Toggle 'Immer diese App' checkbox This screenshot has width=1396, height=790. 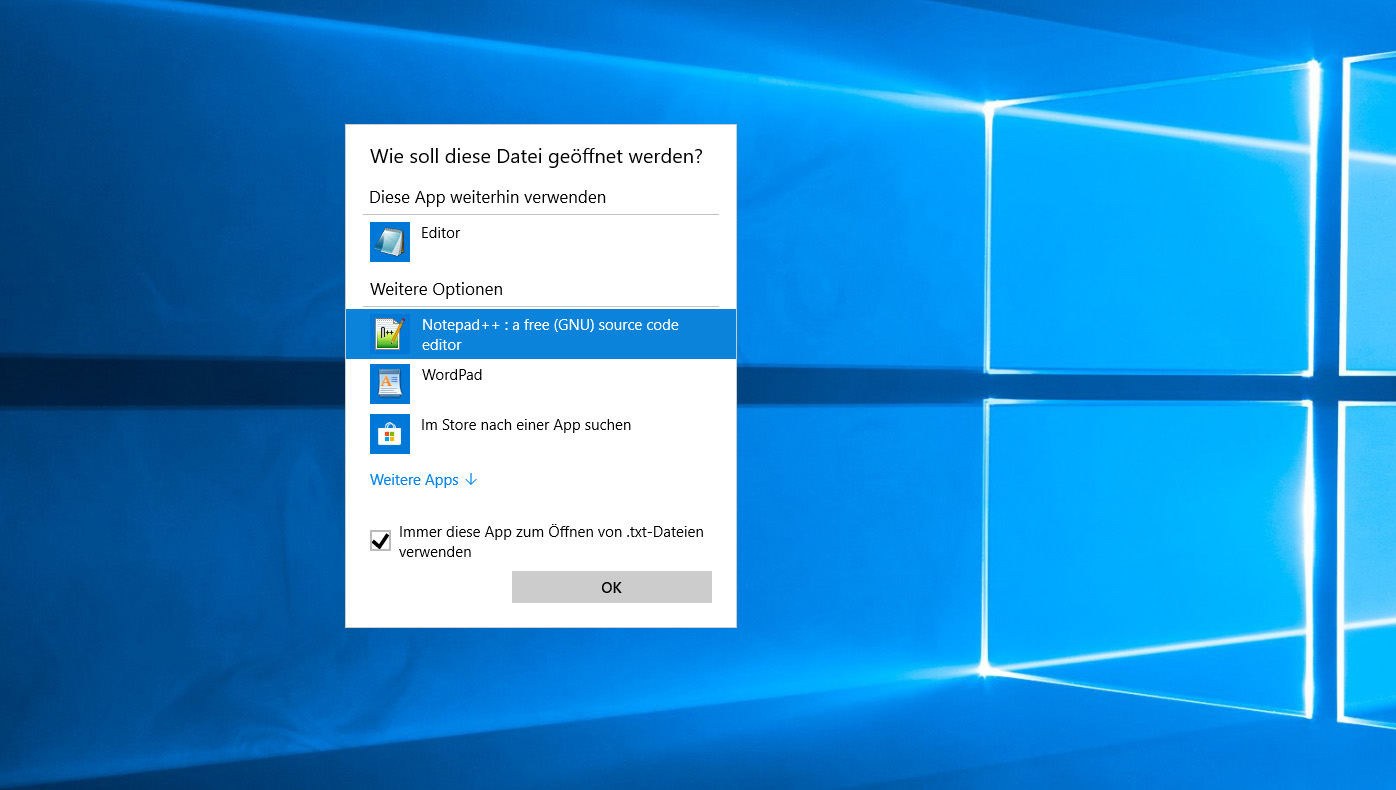pos(380,541)
